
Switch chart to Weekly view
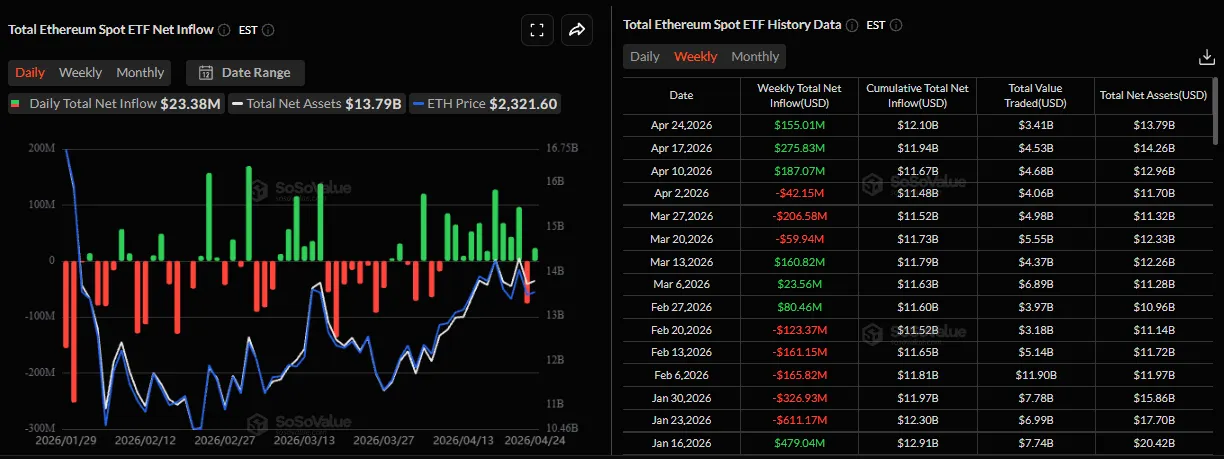point(80,72)
